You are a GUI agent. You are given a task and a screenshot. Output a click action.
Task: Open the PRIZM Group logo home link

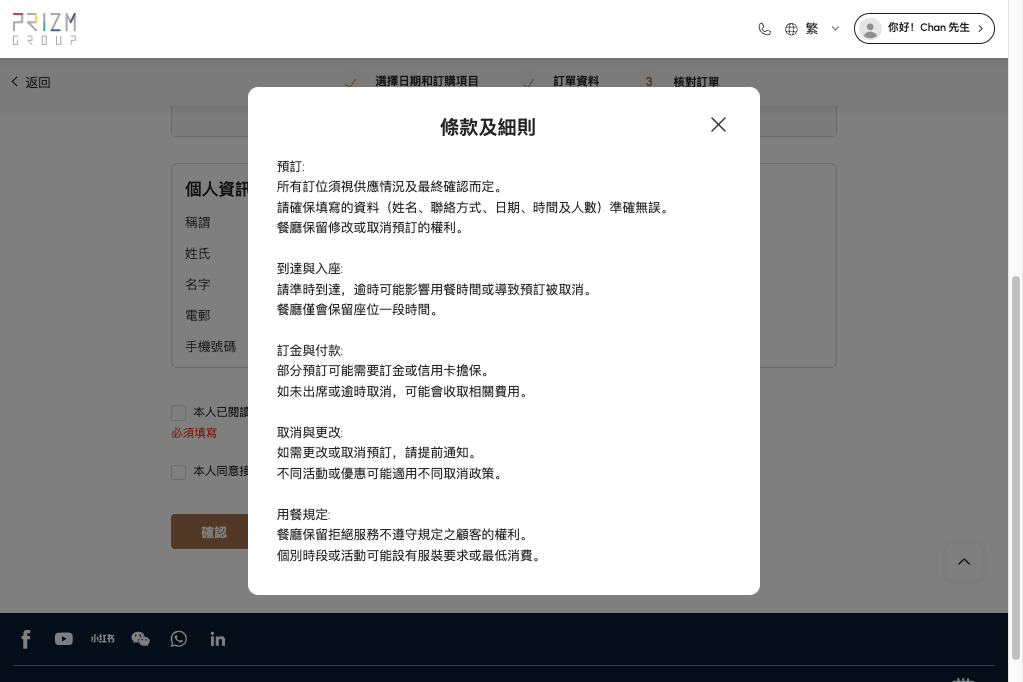tap(44, 29)
